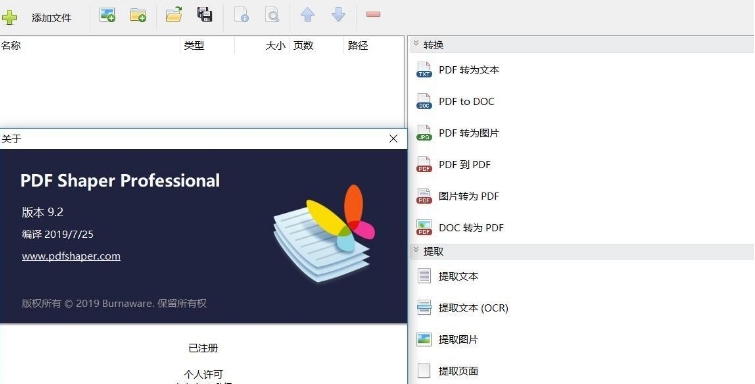The width and height of the screenshot is (755, 384).
Task: Click the 版本 9.2 version text
Action: point(42,212)
